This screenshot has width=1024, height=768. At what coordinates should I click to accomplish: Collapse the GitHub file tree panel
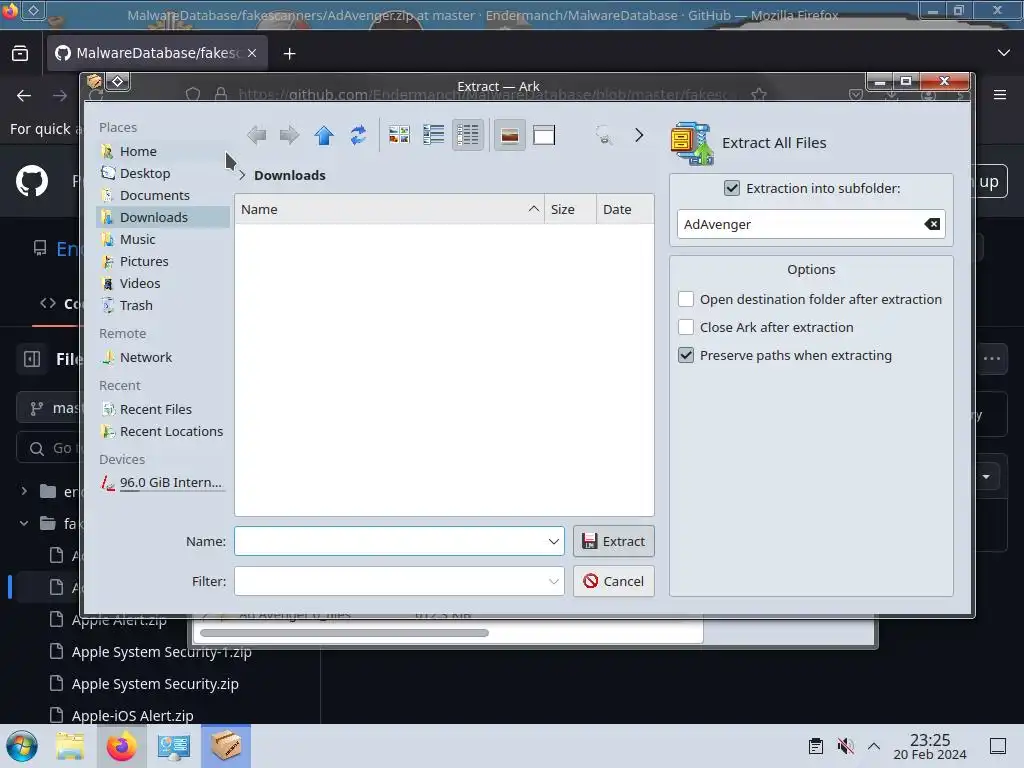click(x=32, y=359)
